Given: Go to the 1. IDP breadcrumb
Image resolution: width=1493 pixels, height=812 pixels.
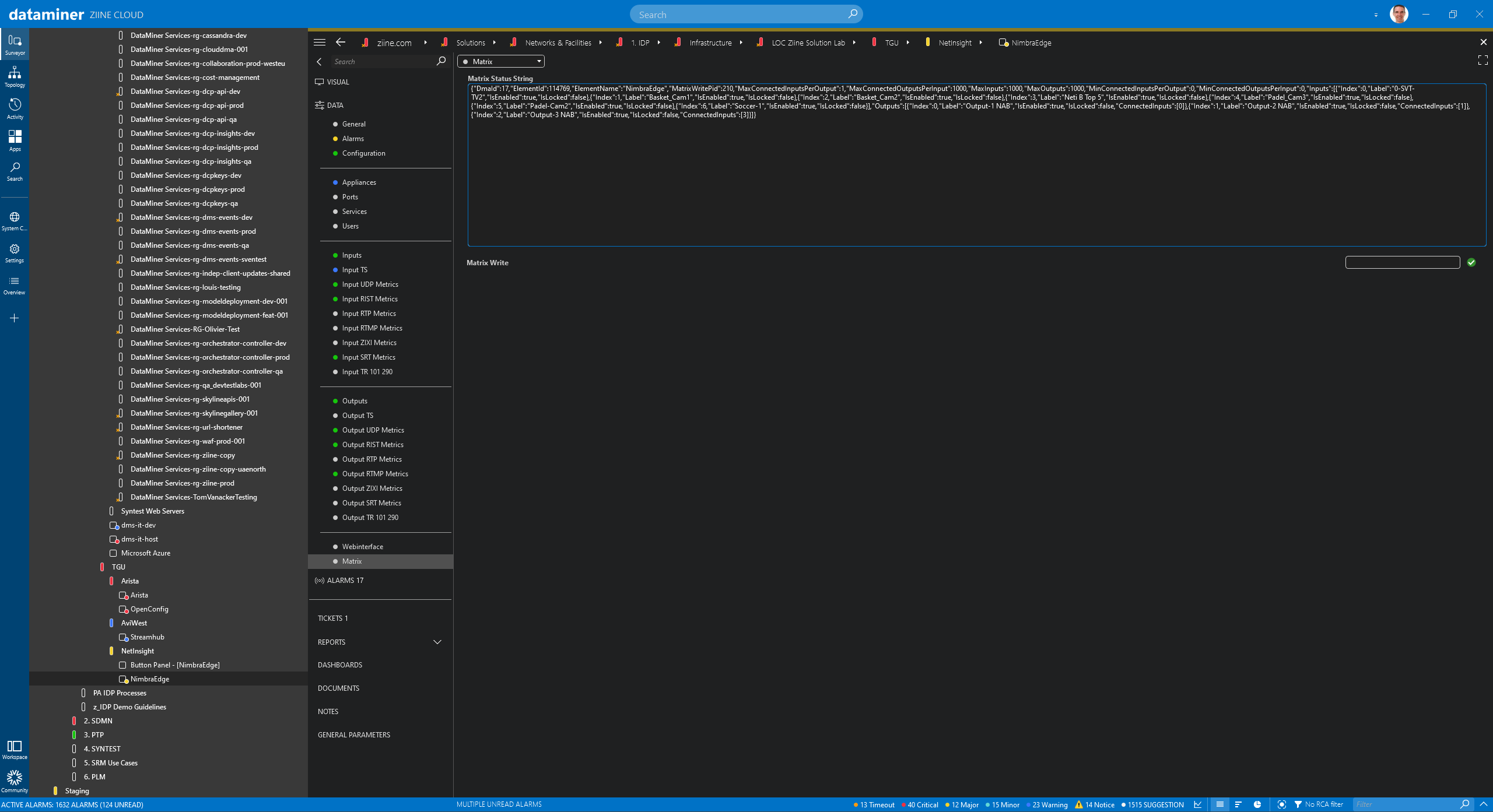Looking at the screenshot, I should (640, 43).
